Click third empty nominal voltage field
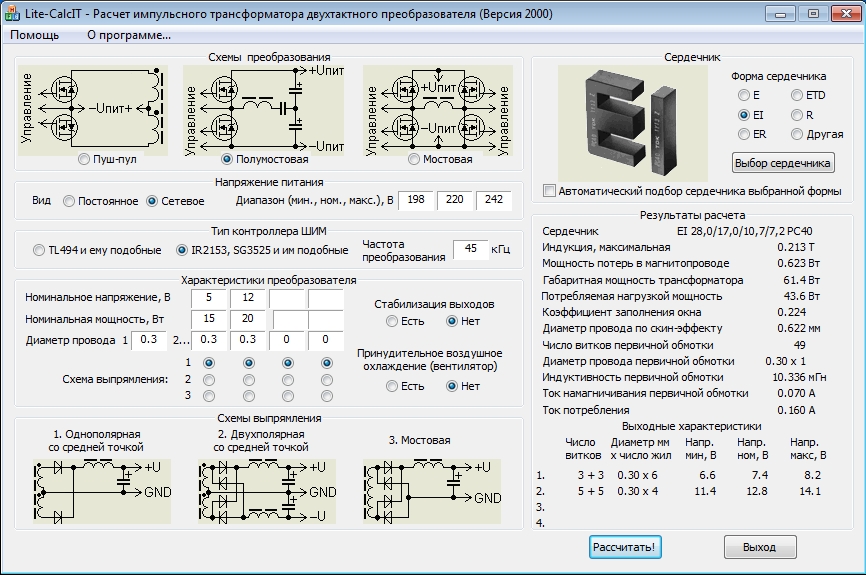The width and height of the screenshot is (866, 575). pos(287,297)
